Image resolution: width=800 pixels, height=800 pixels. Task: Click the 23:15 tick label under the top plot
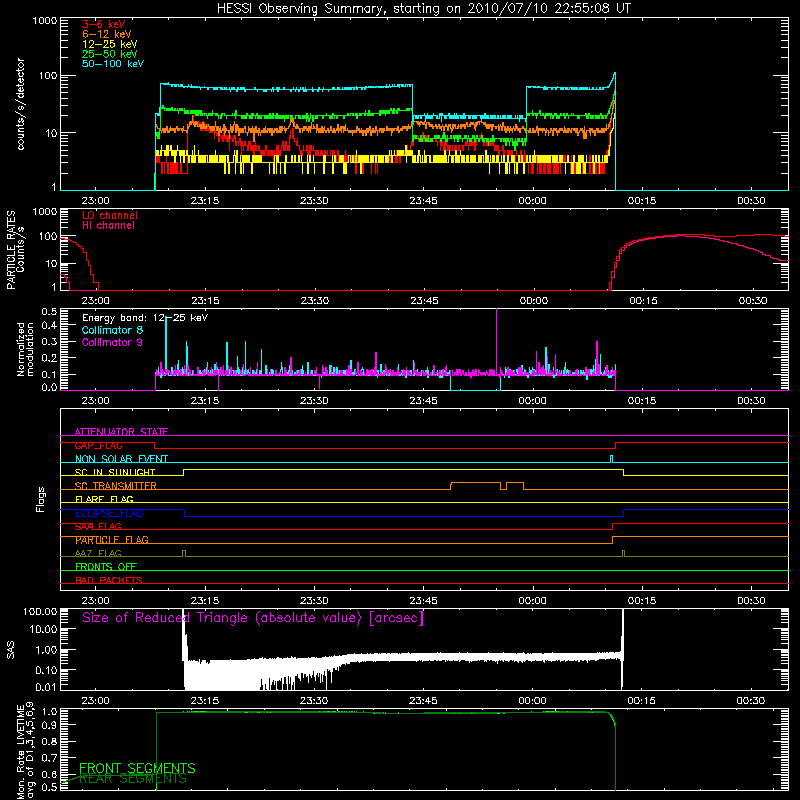tap(205, 201)
